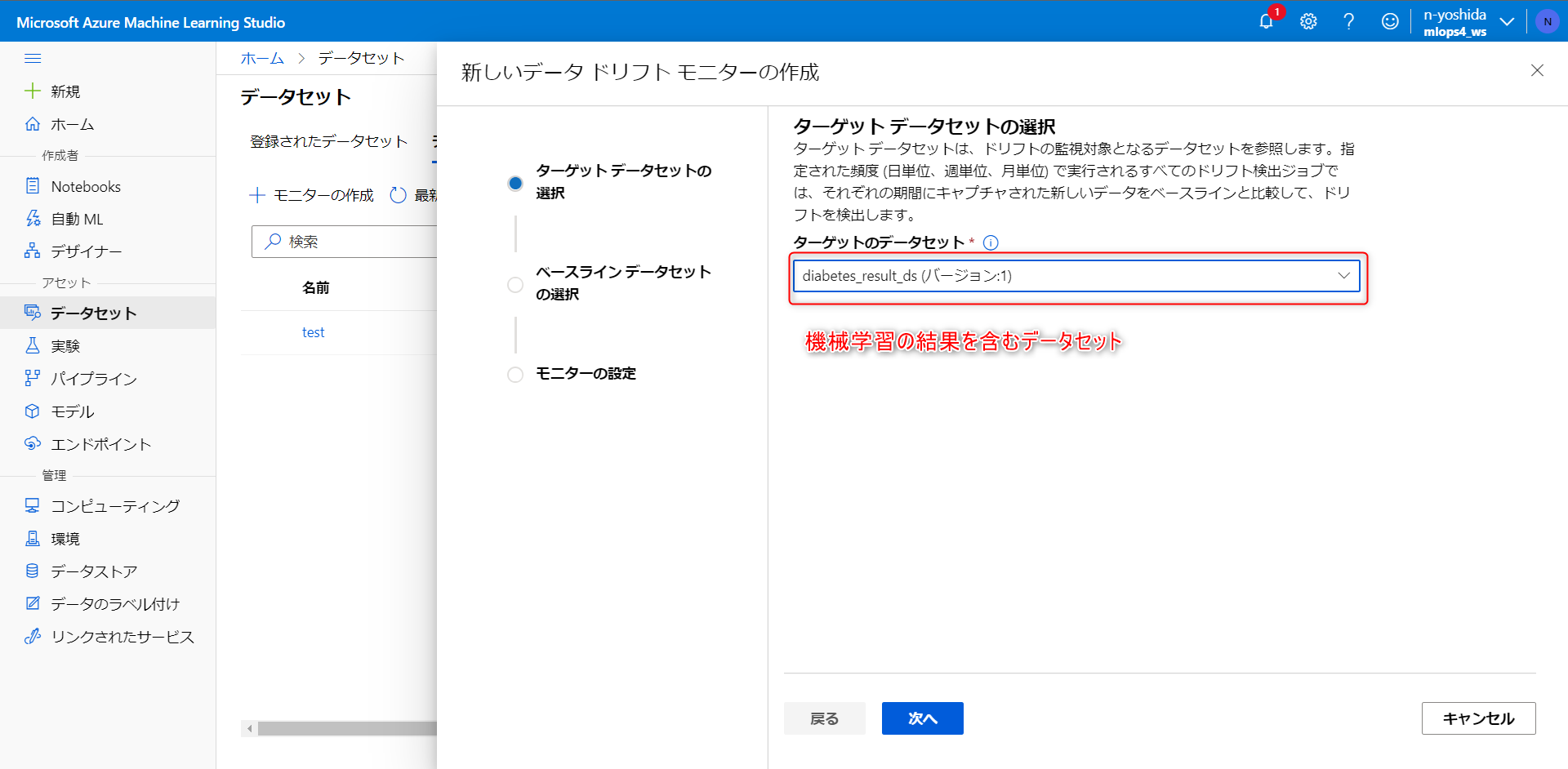Viewport: 1568px width, 769px height.
Task: Expand dropdown via the chevron arrow
Action: pyautogui.click(x=1343, y=276)
